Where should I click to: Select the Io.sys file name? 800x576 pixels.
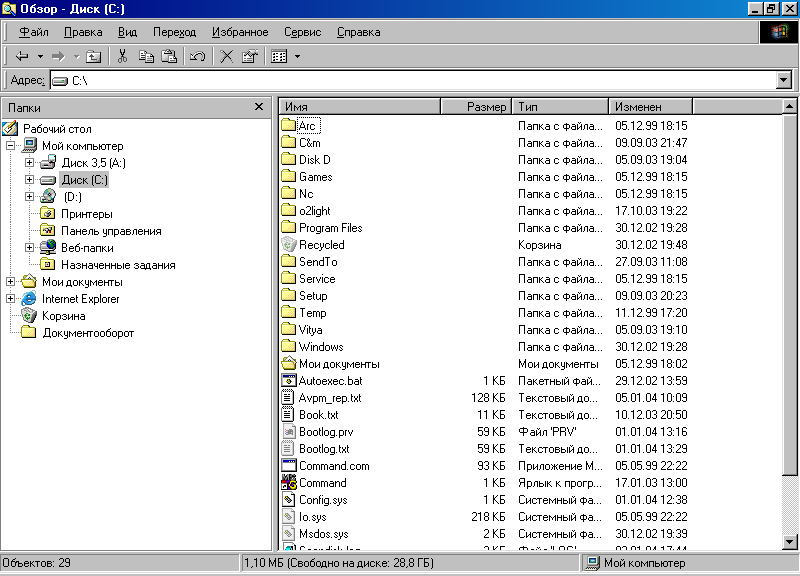click(x=312, y=517)
